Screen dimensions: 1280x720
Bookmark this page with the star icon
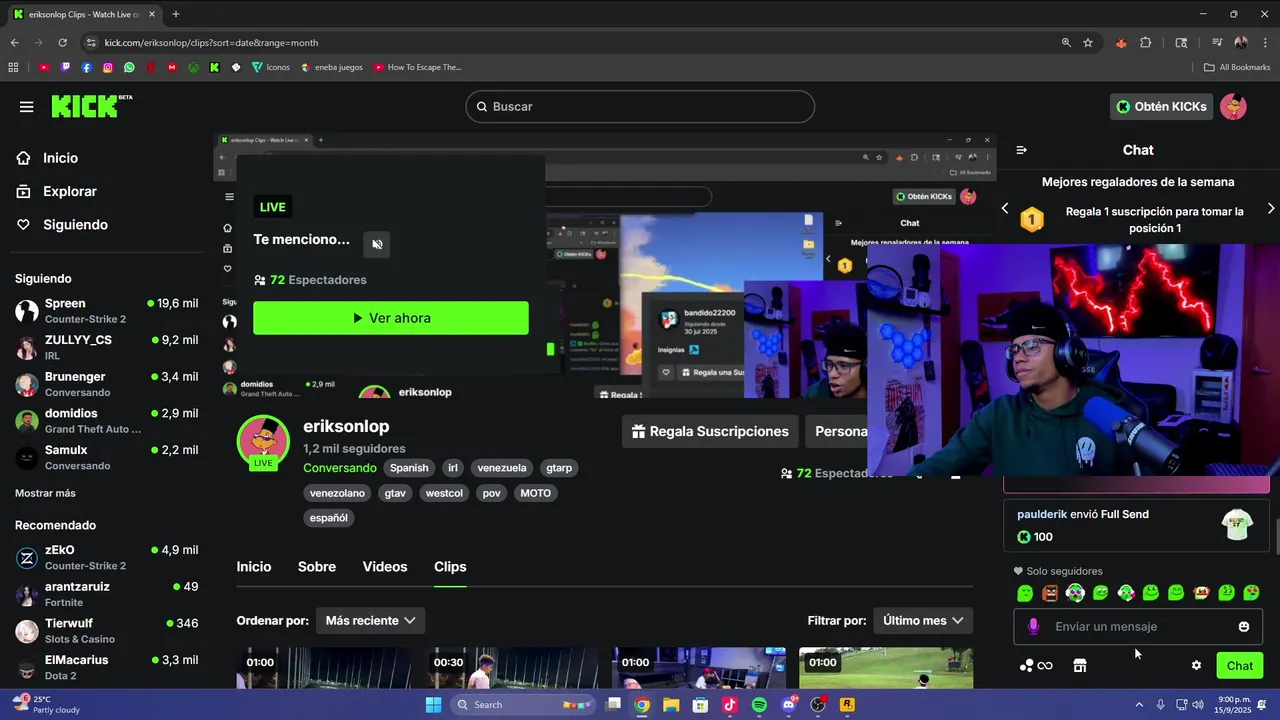pyautogui.click(x=1088, y=43)
